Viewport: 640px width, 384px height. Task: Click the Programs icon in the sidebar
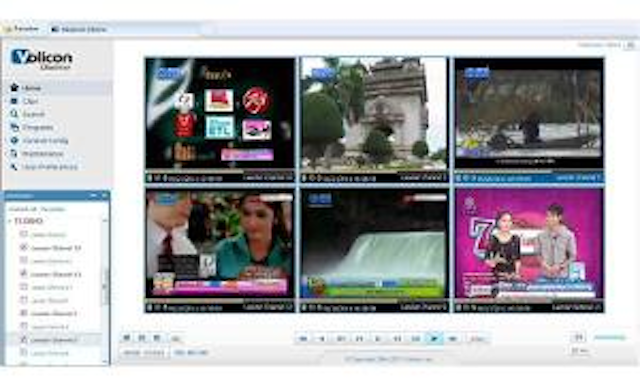click(x=14, y=127)
